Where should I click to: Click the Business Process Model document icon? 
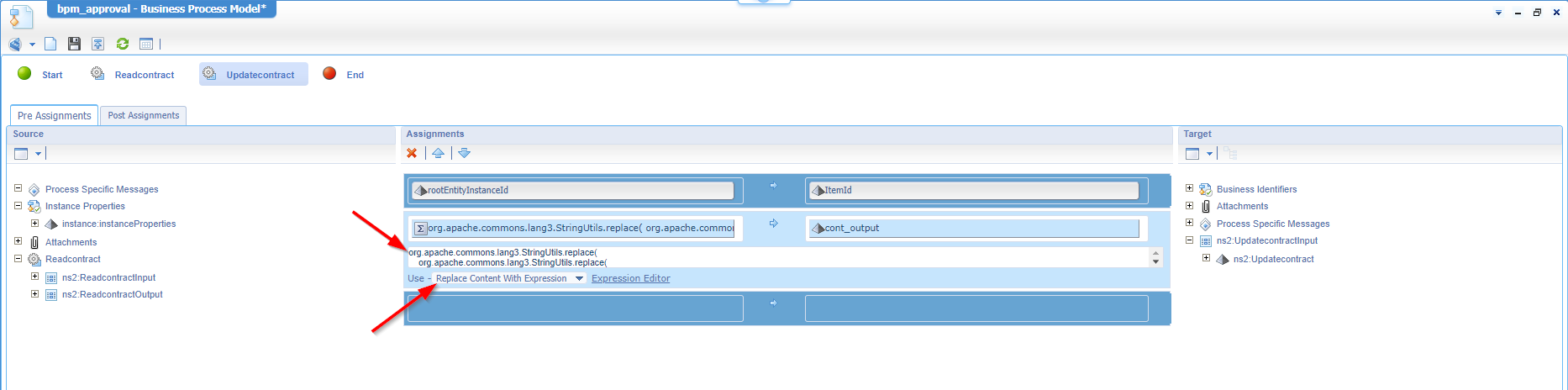click(x=21, y=15)
